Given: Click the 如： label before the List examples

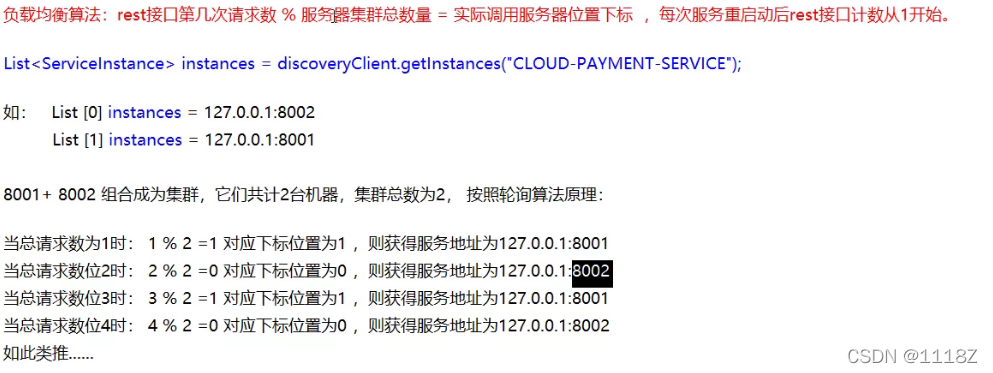Looking at the screenshot, I should point(15,113).
